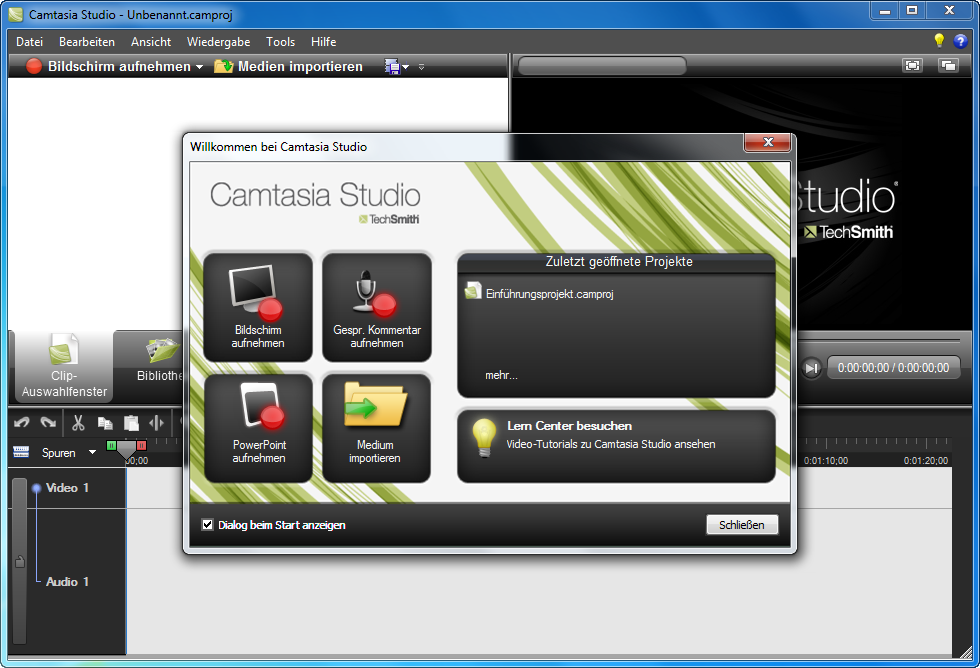Click the red Bildschirm aufnehmen toolbar button
980x668 pixels.
pos(108,66)
